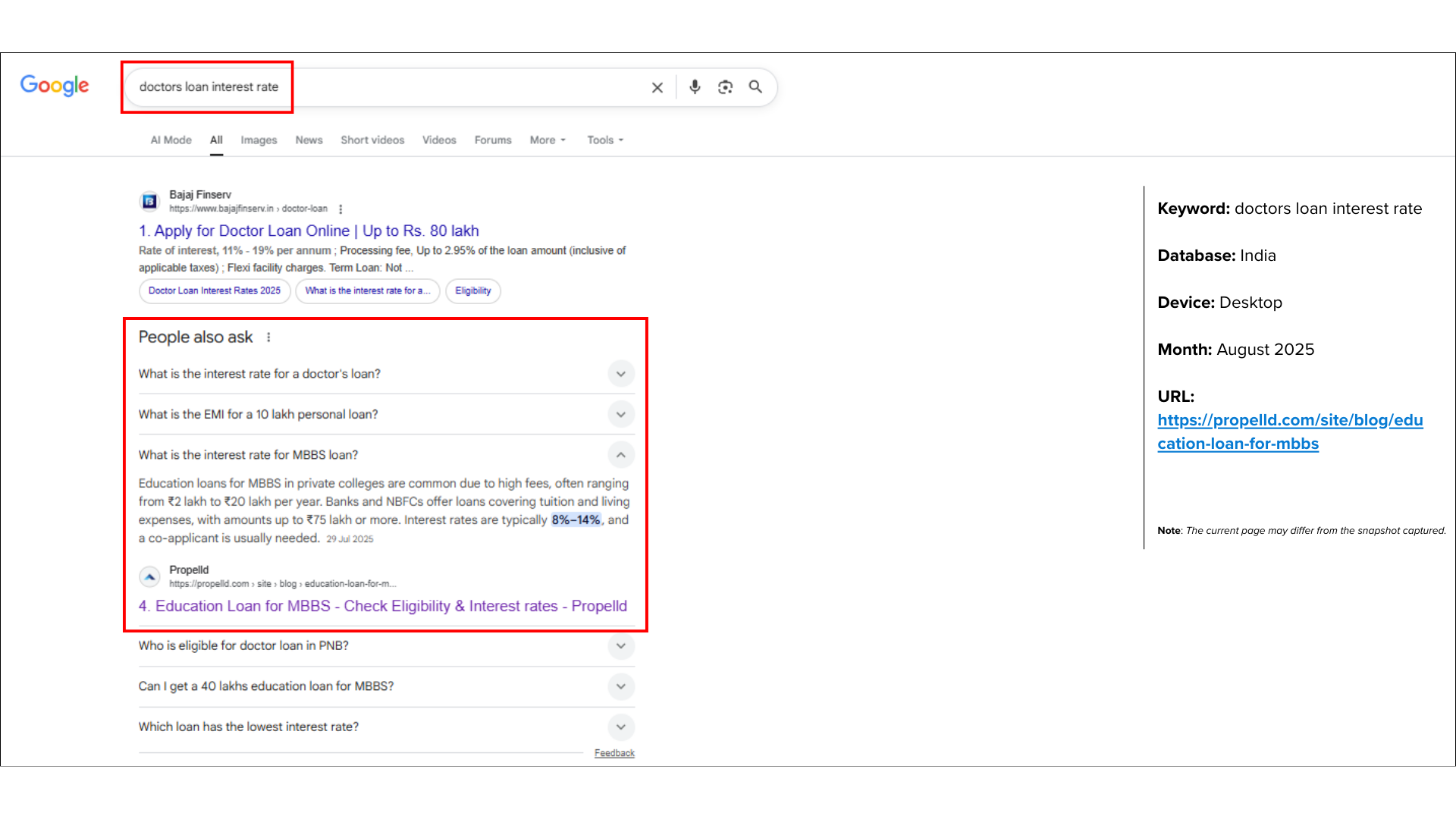Click the magnifying glass search icon

pos(755,87)
